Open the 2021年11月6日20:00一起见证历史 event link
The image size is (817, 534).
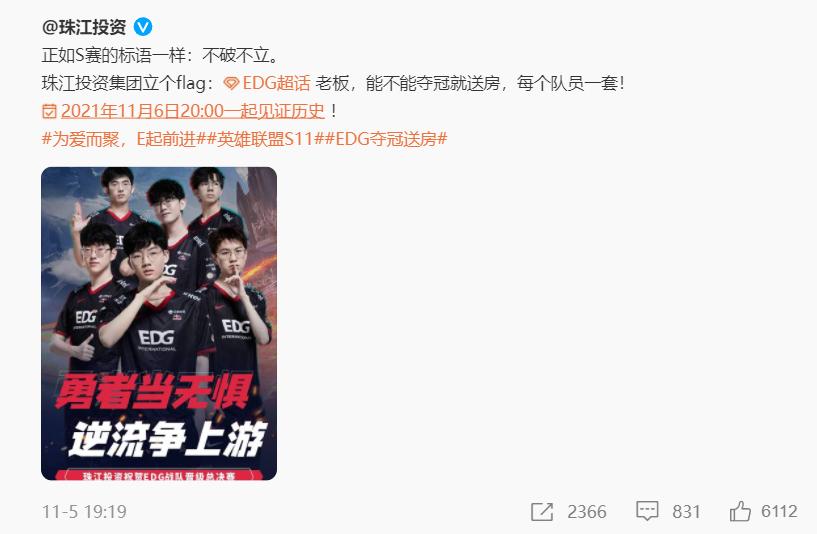click(193, 111)
